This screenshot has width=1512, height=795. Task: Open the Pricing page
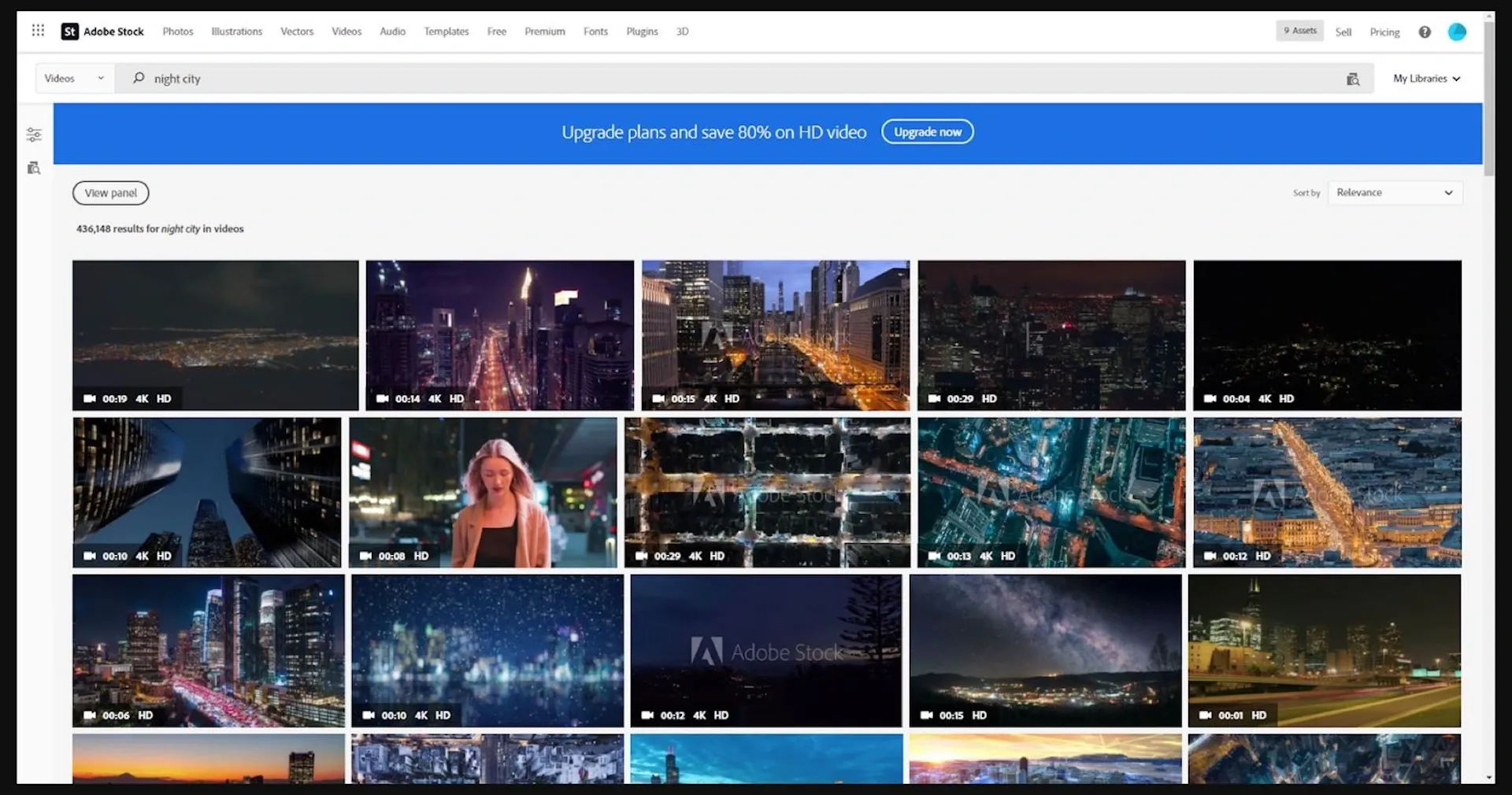pyautogui.click(x=1384, y=32)
